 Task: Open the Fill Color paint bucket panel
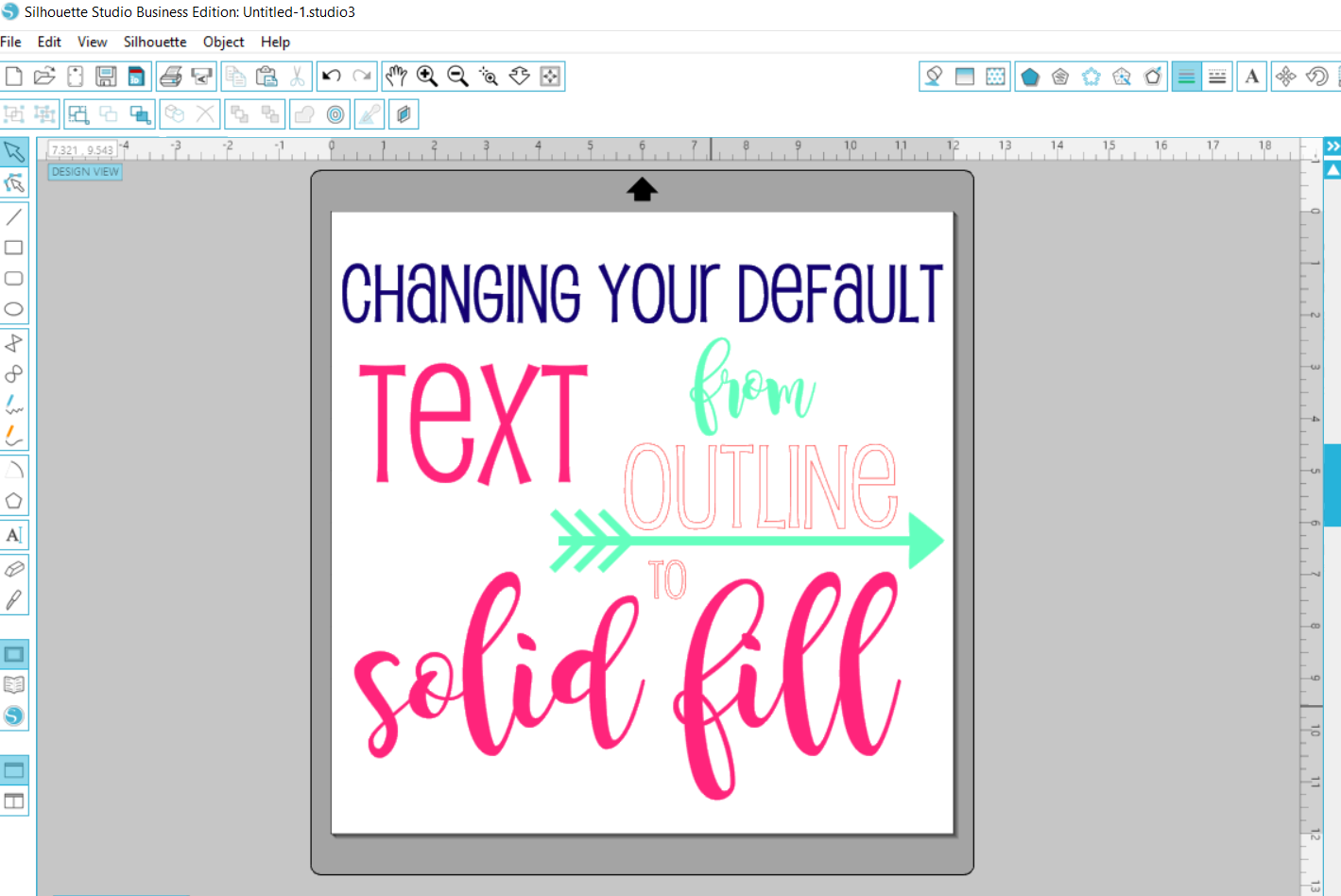coord(934,77)
